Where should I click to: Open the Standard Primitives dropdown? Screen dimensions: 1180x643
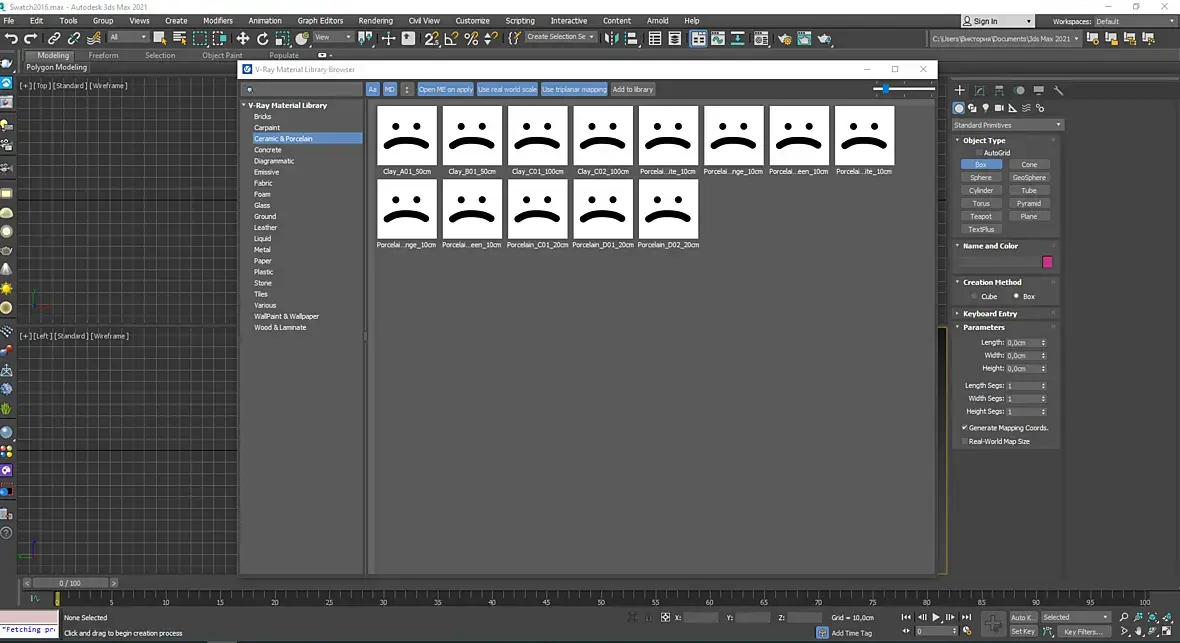click(1007, 125)
